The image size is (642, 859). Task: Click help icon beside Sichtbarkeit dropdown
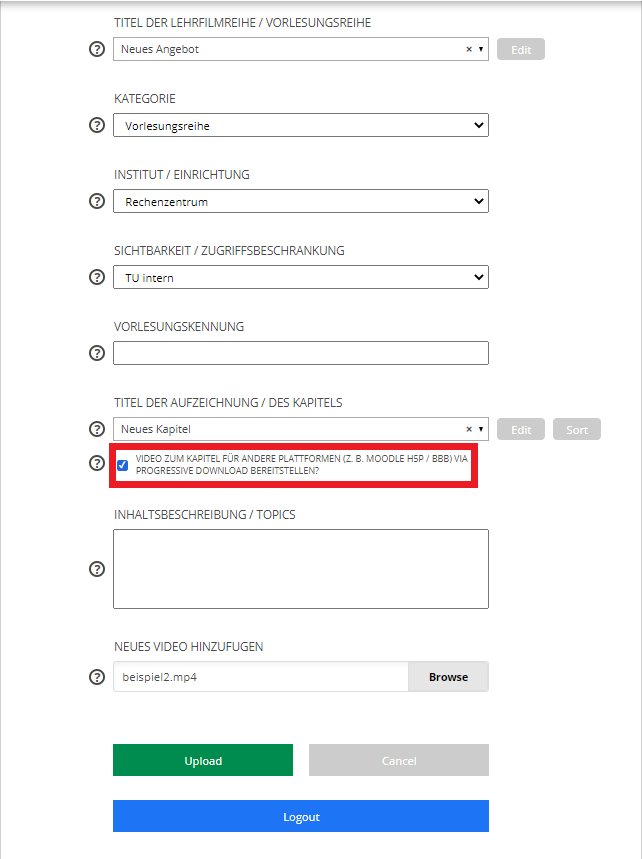pyautogui.click(x=97, y=277)
